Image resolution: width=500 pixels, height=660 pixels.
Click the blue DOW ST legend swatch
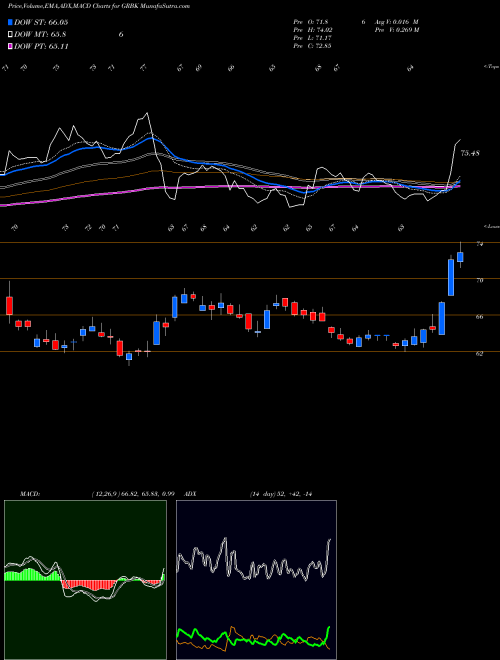(10, 22)
